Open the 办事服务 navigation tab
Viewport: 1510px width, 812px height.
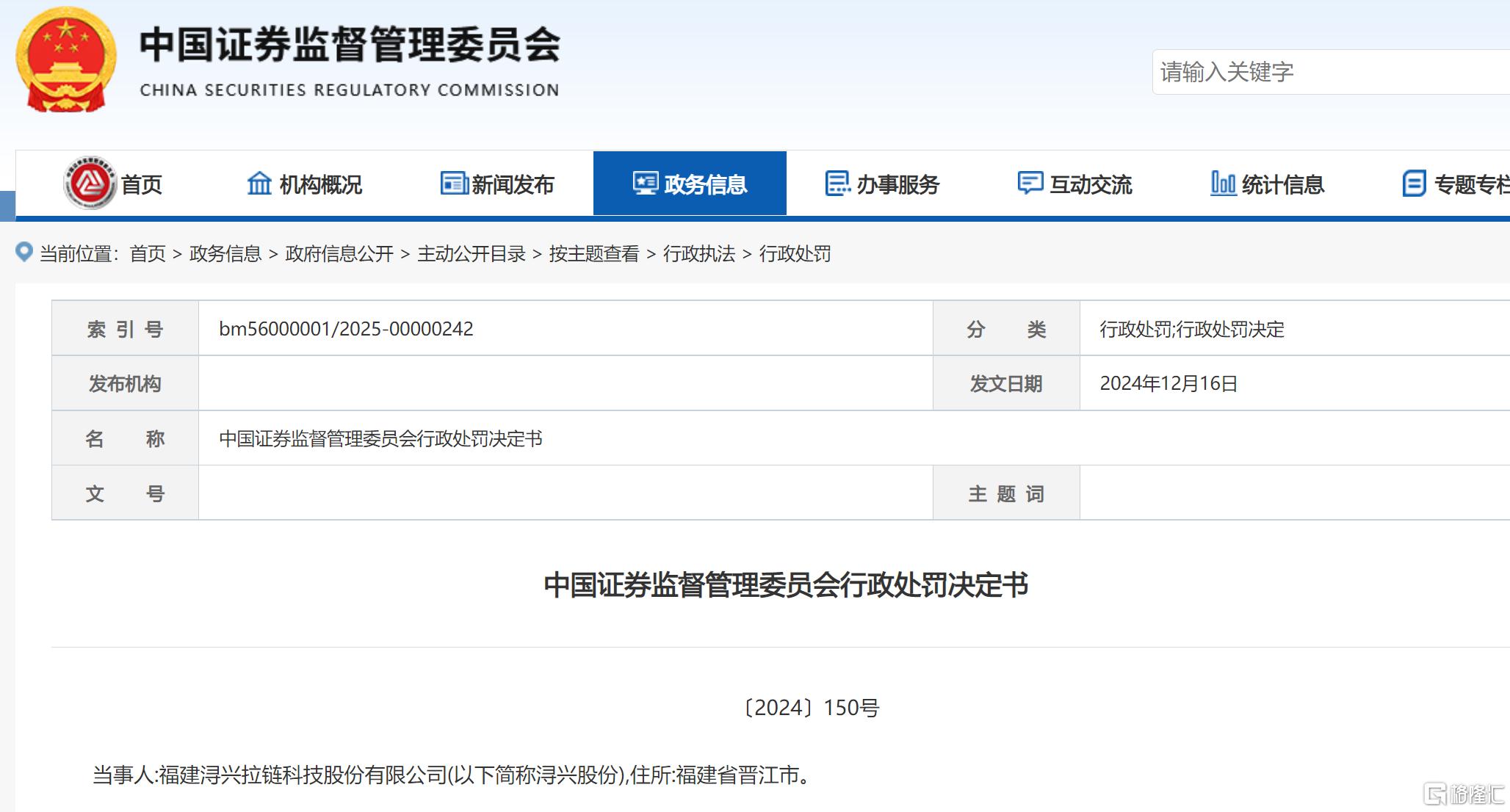pos(883,184)
